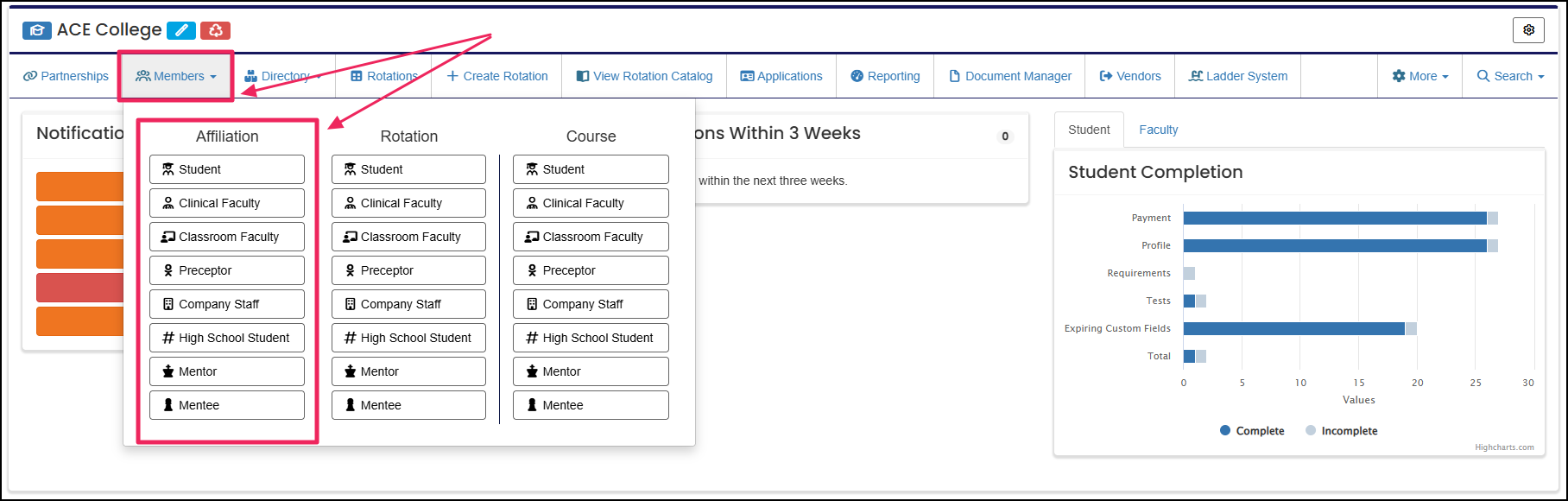1568x501 pixels.
Task: Select High School Student under Course
Action: [x=591, y=338]
